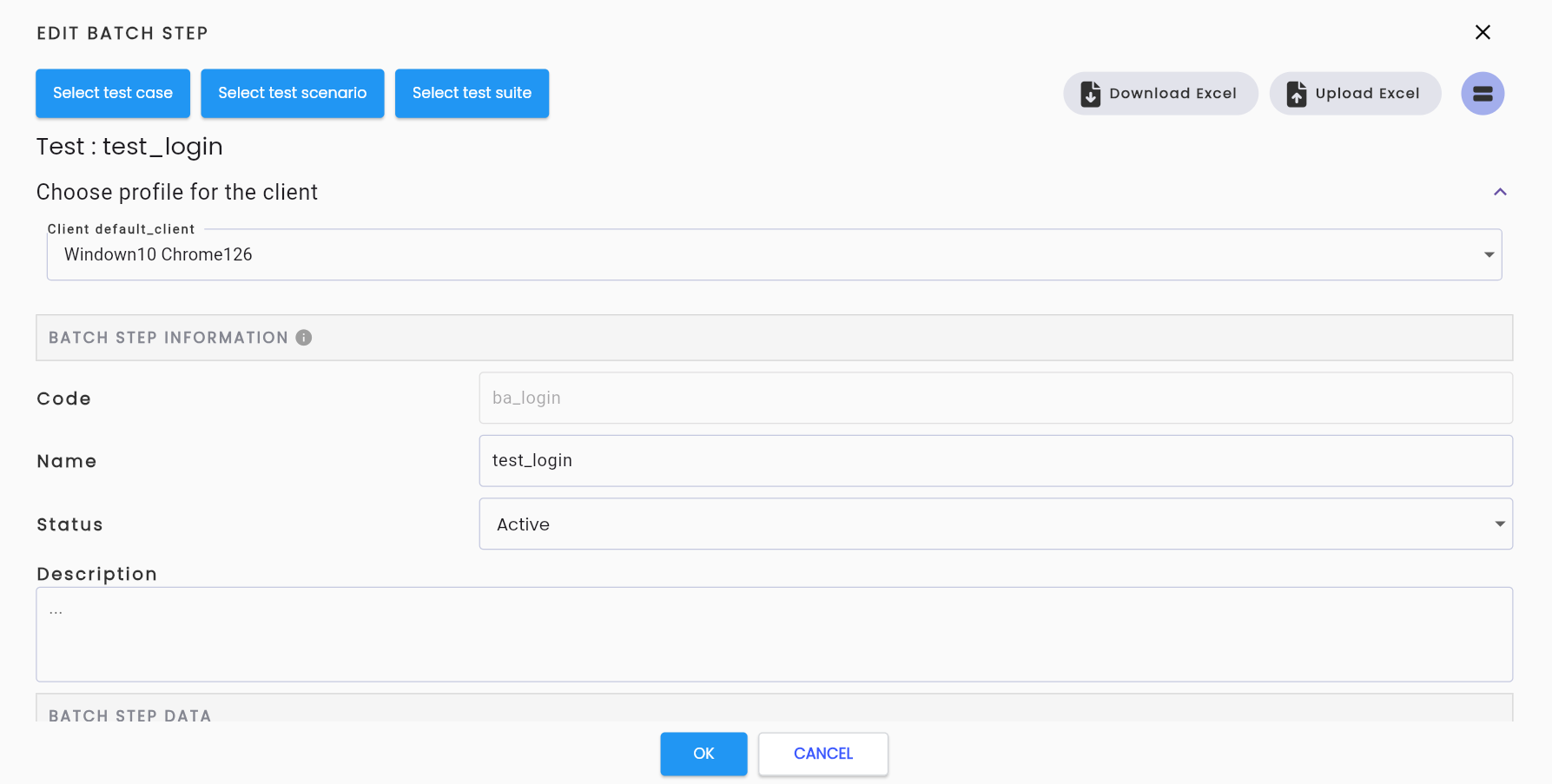This screenshot has width=1552, height=784.
Task: Click the 'Choose profile for the client' title
Action: (177, 192)
